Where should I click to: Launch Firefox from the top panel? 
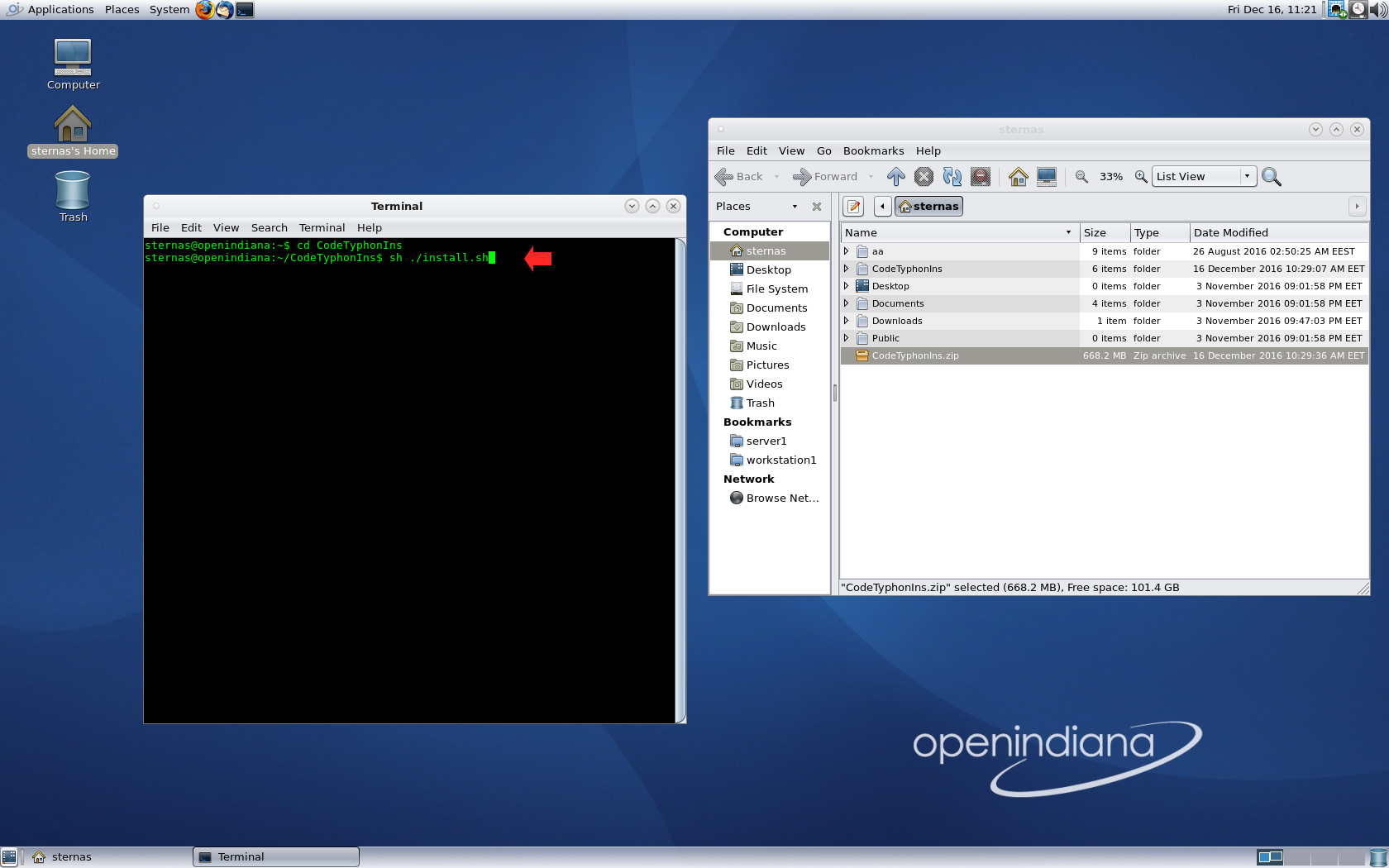click(204, 10)
